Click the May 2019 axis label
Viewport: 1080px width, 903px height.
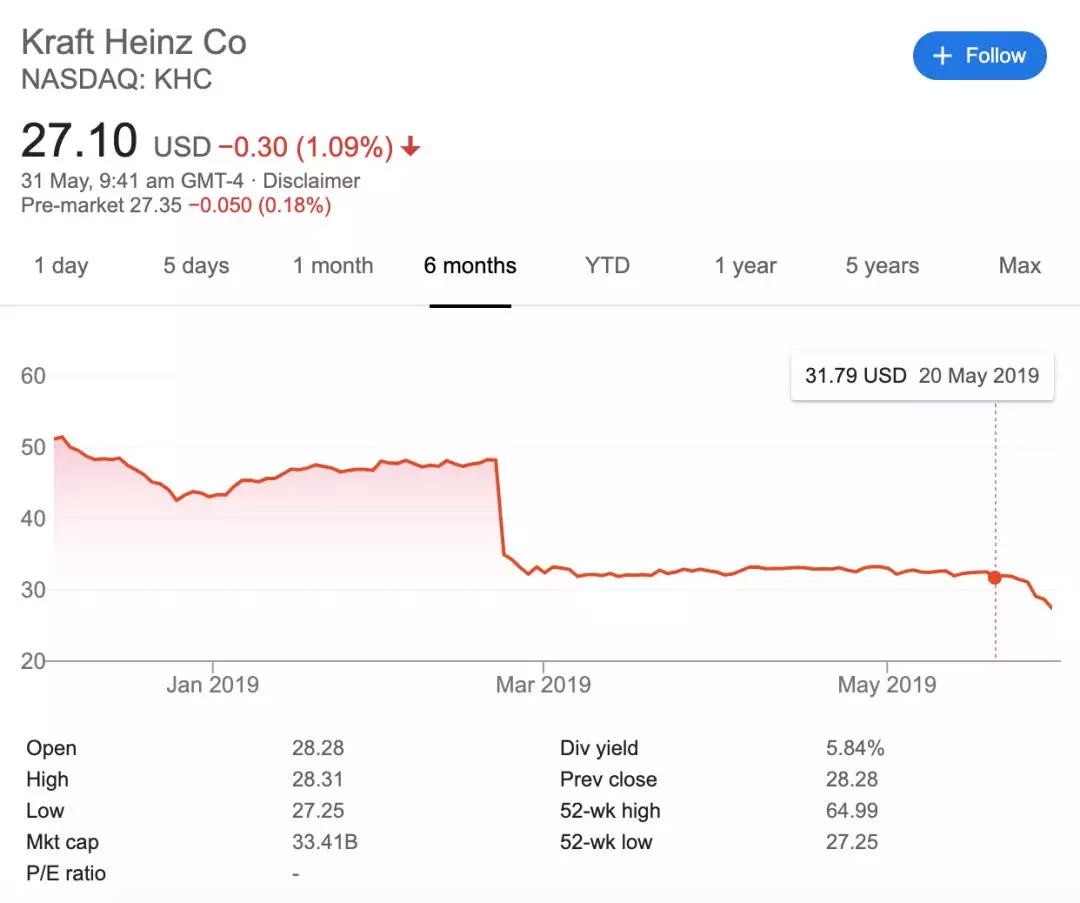tap(887, 685)
